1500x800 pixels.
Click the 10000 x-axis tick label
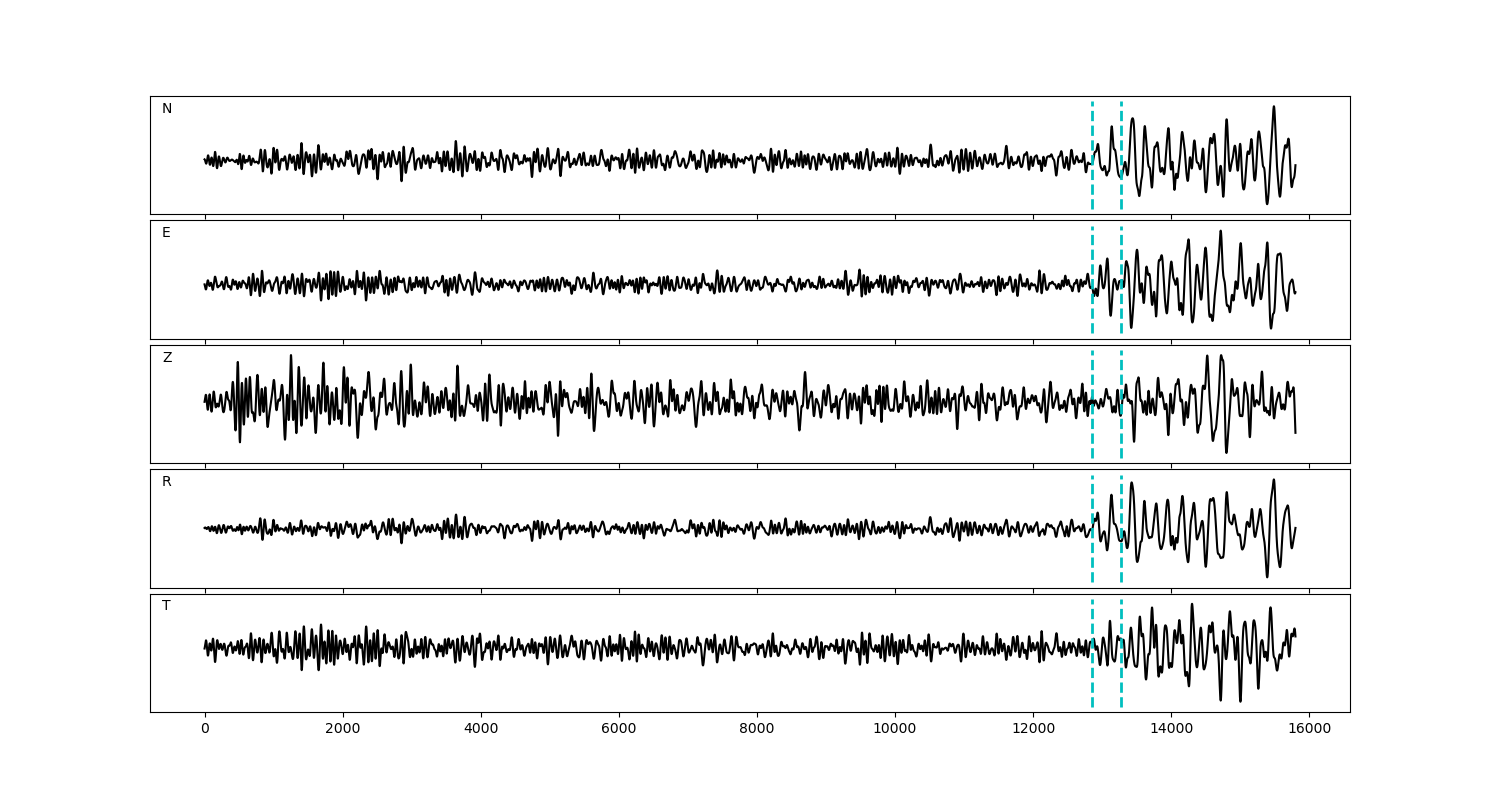tap(894, 730)
